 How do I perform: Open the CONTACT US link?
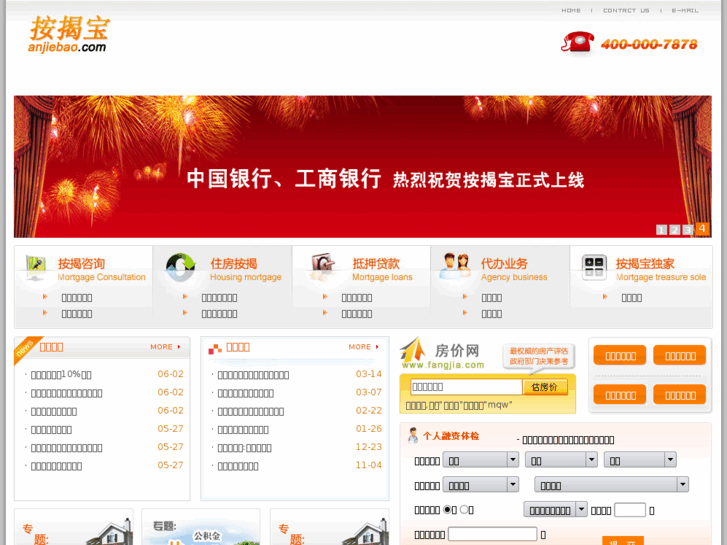[626, 10]
